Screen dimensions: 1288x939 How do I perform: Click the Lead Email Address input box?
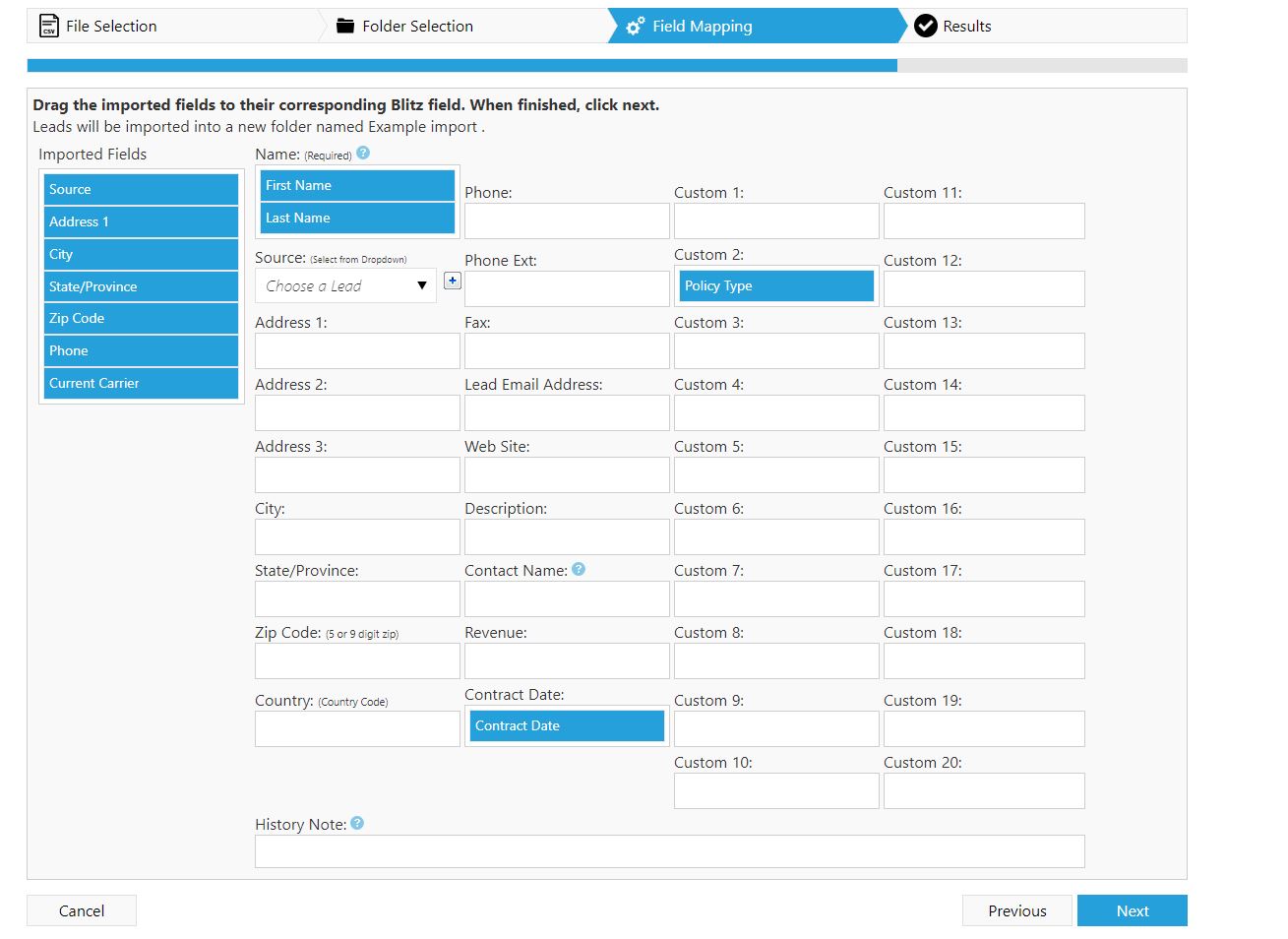pyautogui.click(x=567, y=412)
